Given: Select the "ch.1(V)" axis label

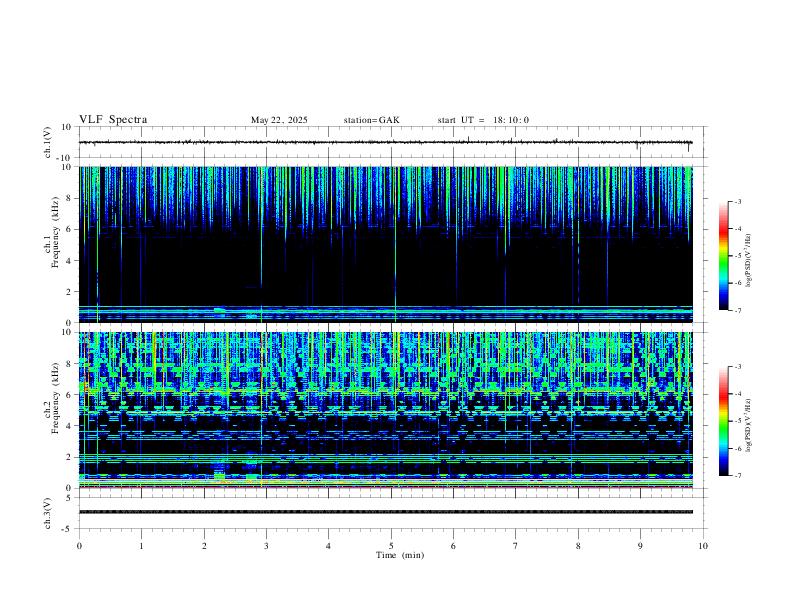Looking at the screenshot, I should click(x=48, y=142).
